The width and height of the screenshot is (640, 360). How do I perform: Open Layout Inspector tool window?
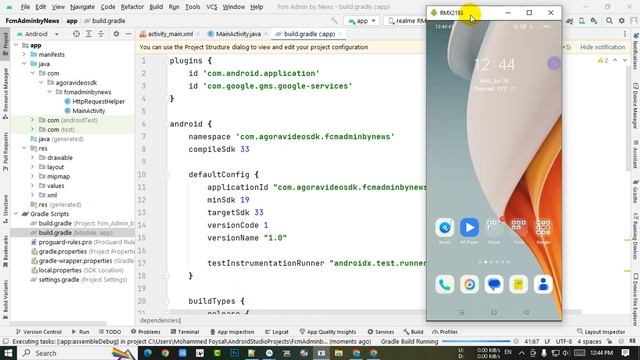click(601, 332)
